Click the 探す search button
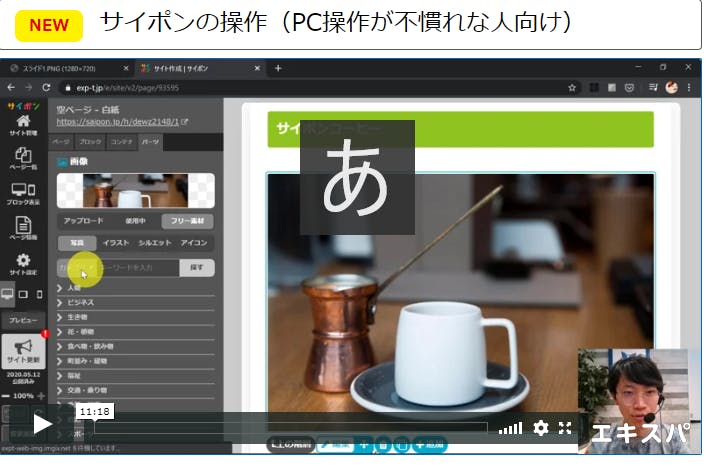 point(196,267)
